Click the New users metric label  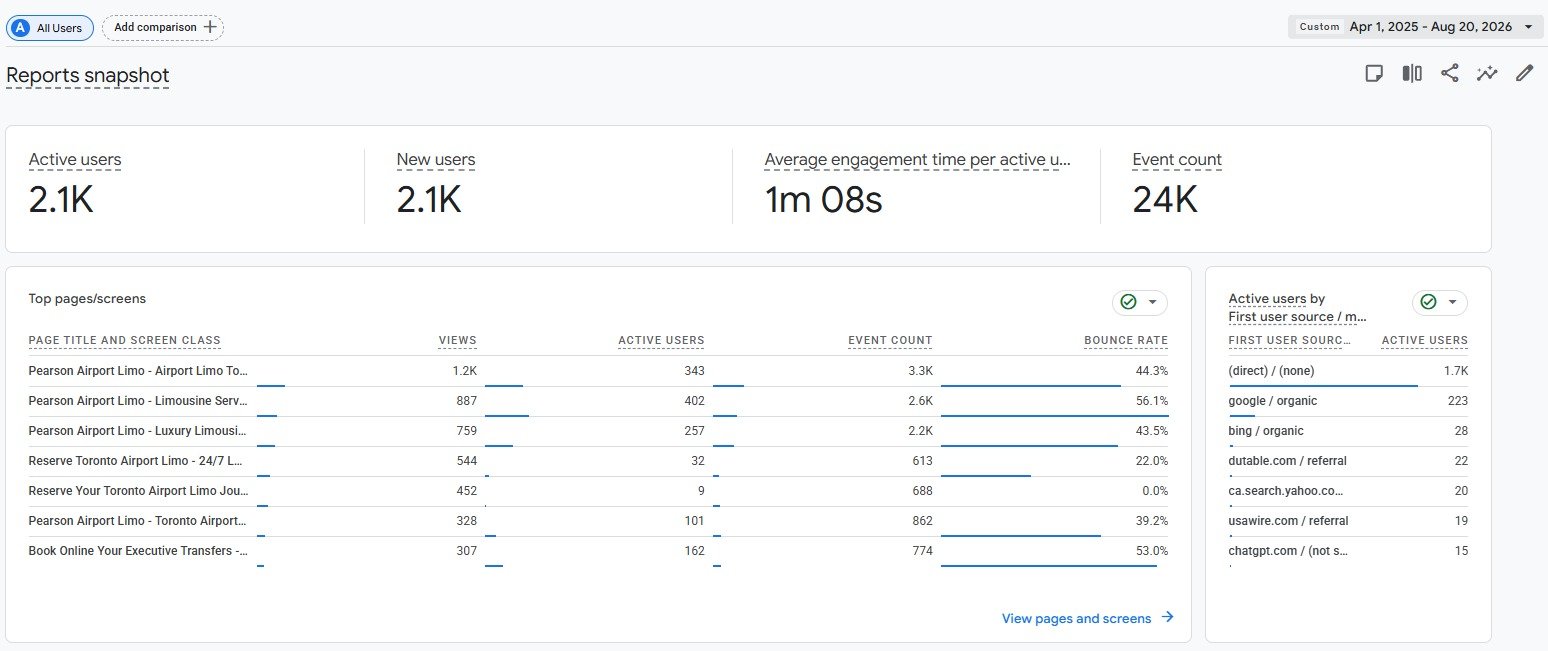click(436, 160)
